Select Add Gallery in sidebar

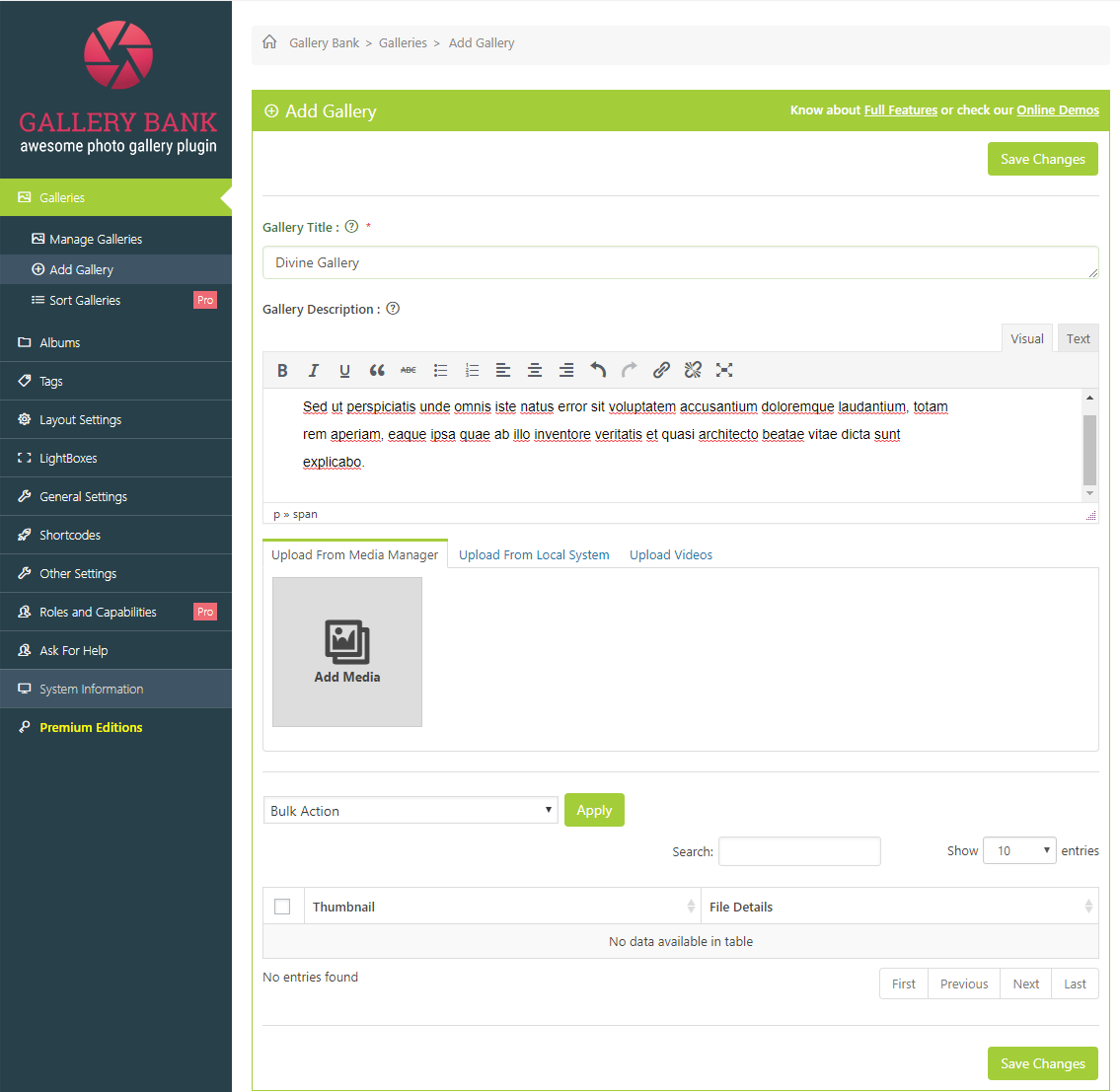tap(115, 269)
